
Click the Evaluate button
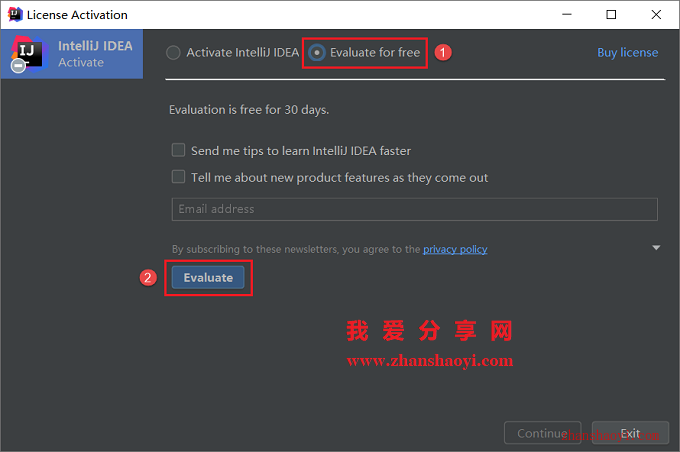[x=208, y=278]
